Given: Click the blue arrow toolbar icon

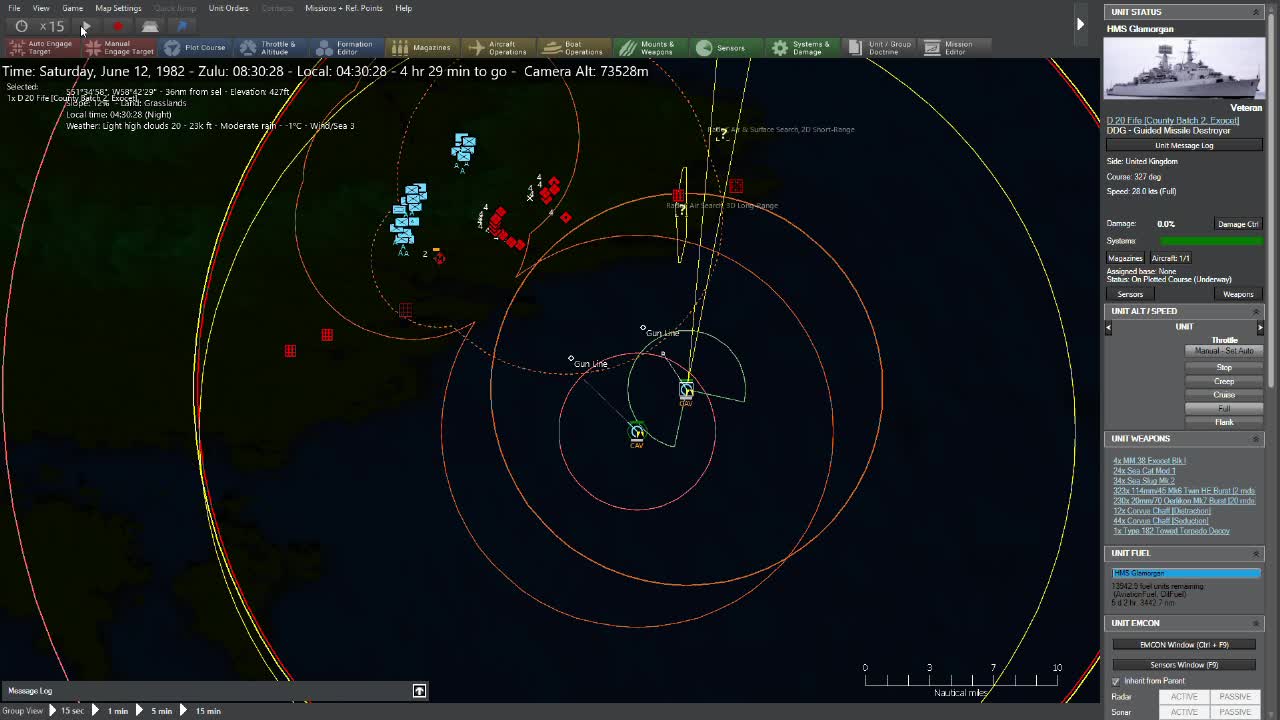Looking at the screenshot, I should (x=182, y=26).
